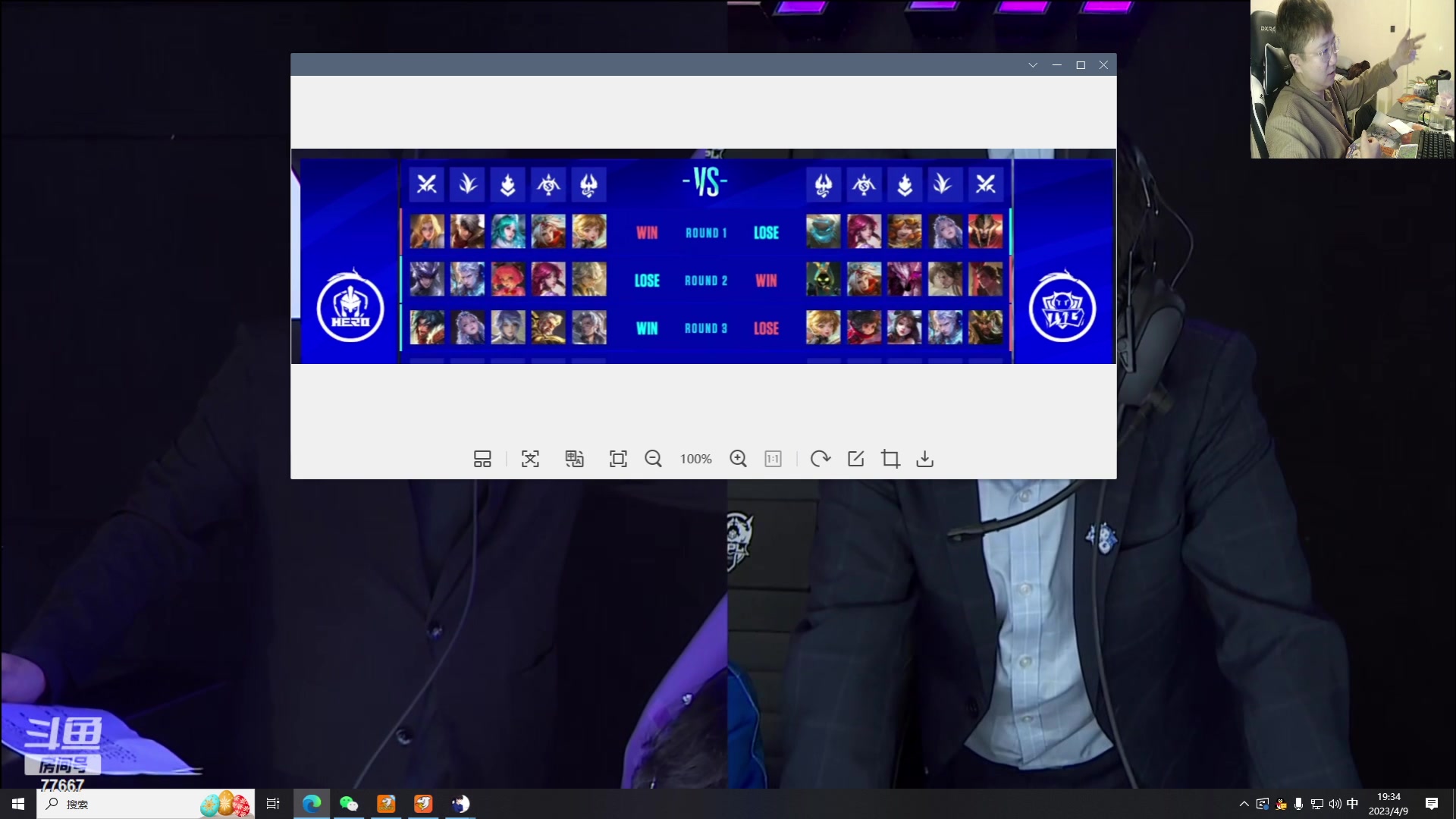This screenshot has width=1456, height=819.
Task: Open the volume control tray icon
Action: coord(1335,804)
